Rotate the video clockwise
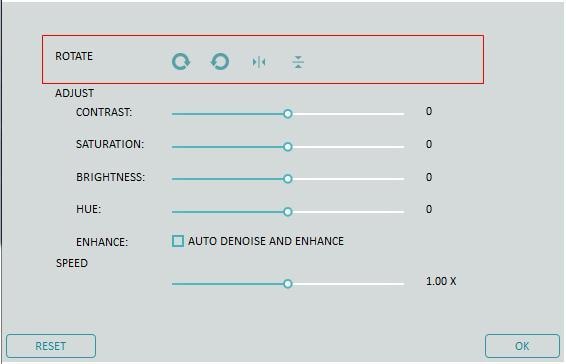The width and height of the screenshot is (566, 364). pos(181,62)
